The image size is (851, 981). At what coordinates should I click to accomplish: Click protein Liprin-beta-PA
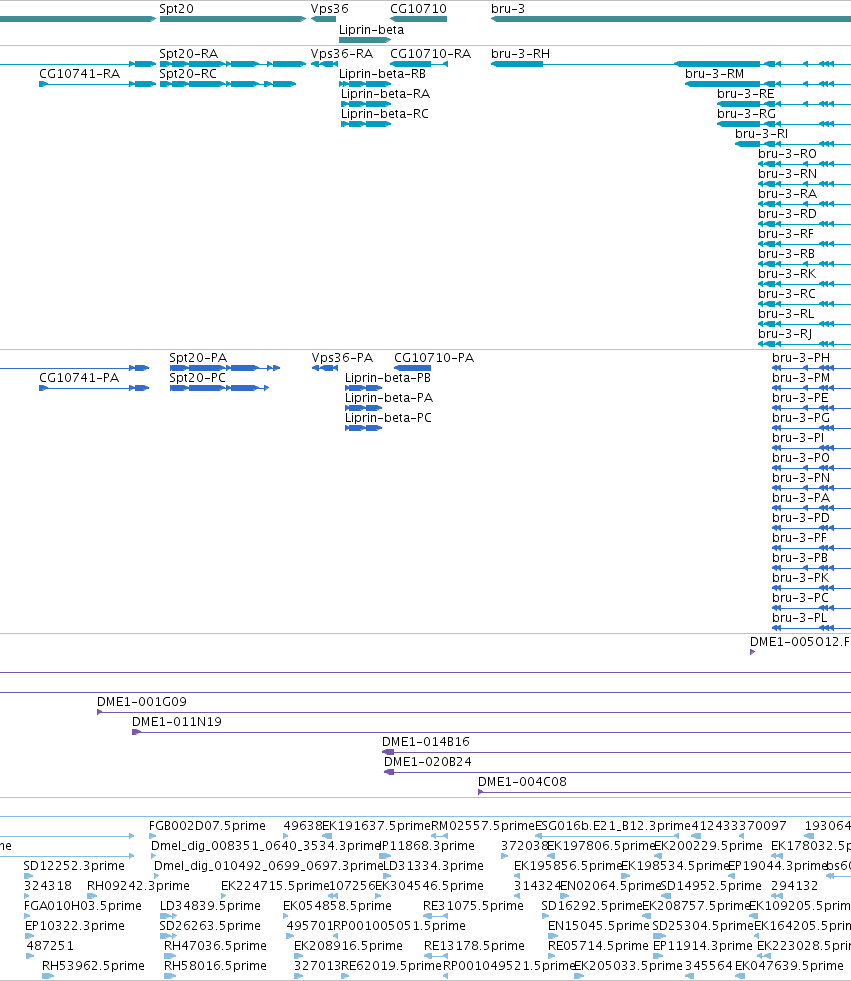click(x=389, y=398)
